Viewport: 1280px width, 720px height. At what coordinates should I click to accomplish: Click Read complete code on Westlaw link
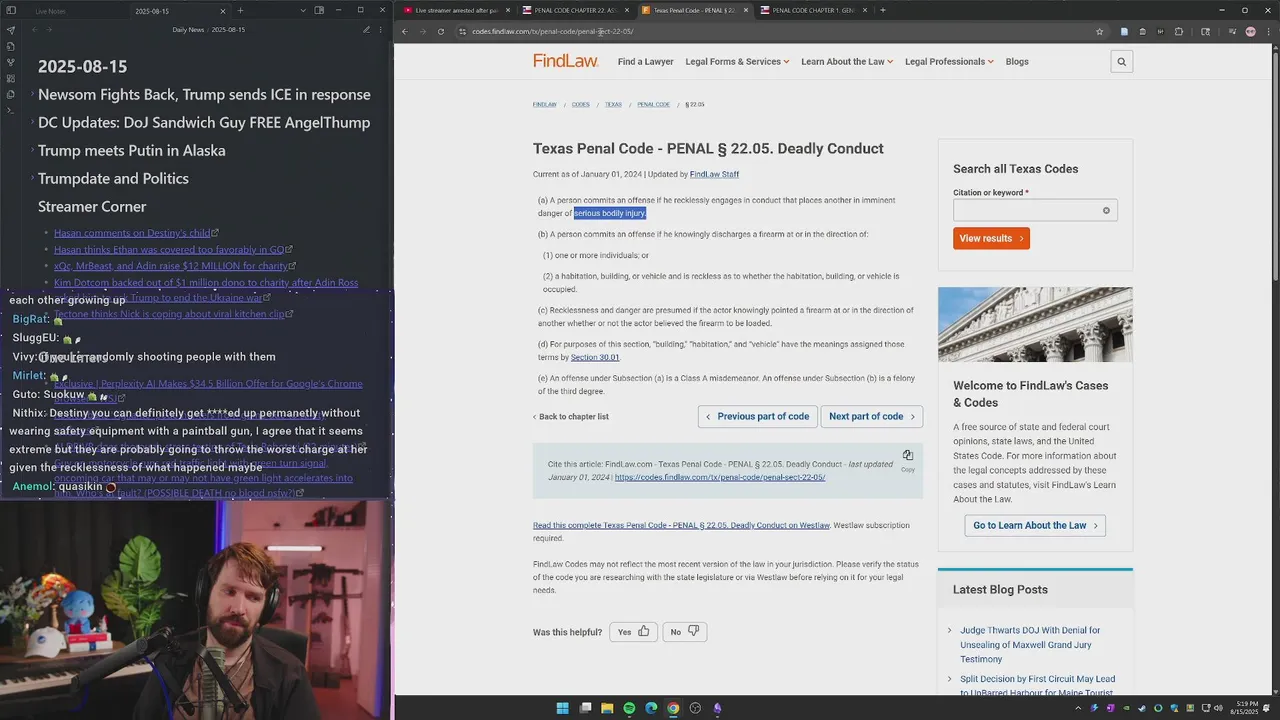tap(681, 525)
